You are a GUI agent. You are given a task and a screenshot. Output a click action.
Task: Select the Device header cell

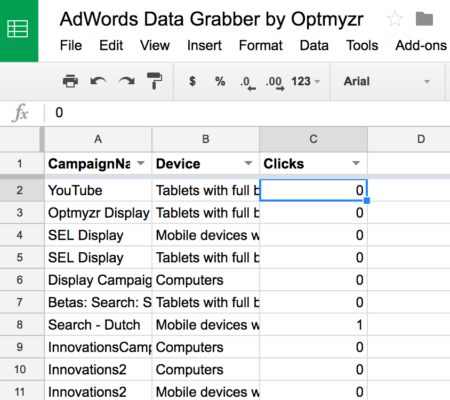[x=206, y=163]
